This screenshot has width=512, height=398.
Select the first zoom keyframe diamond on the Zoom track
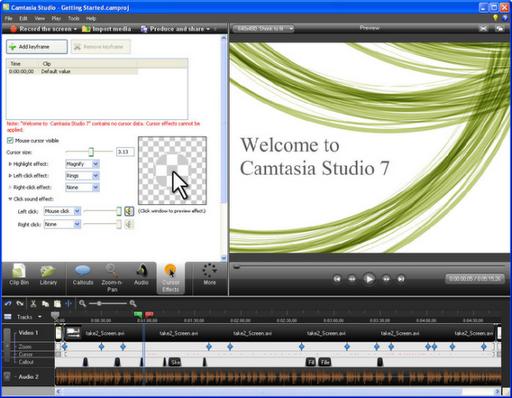click(x=65, y=347)
